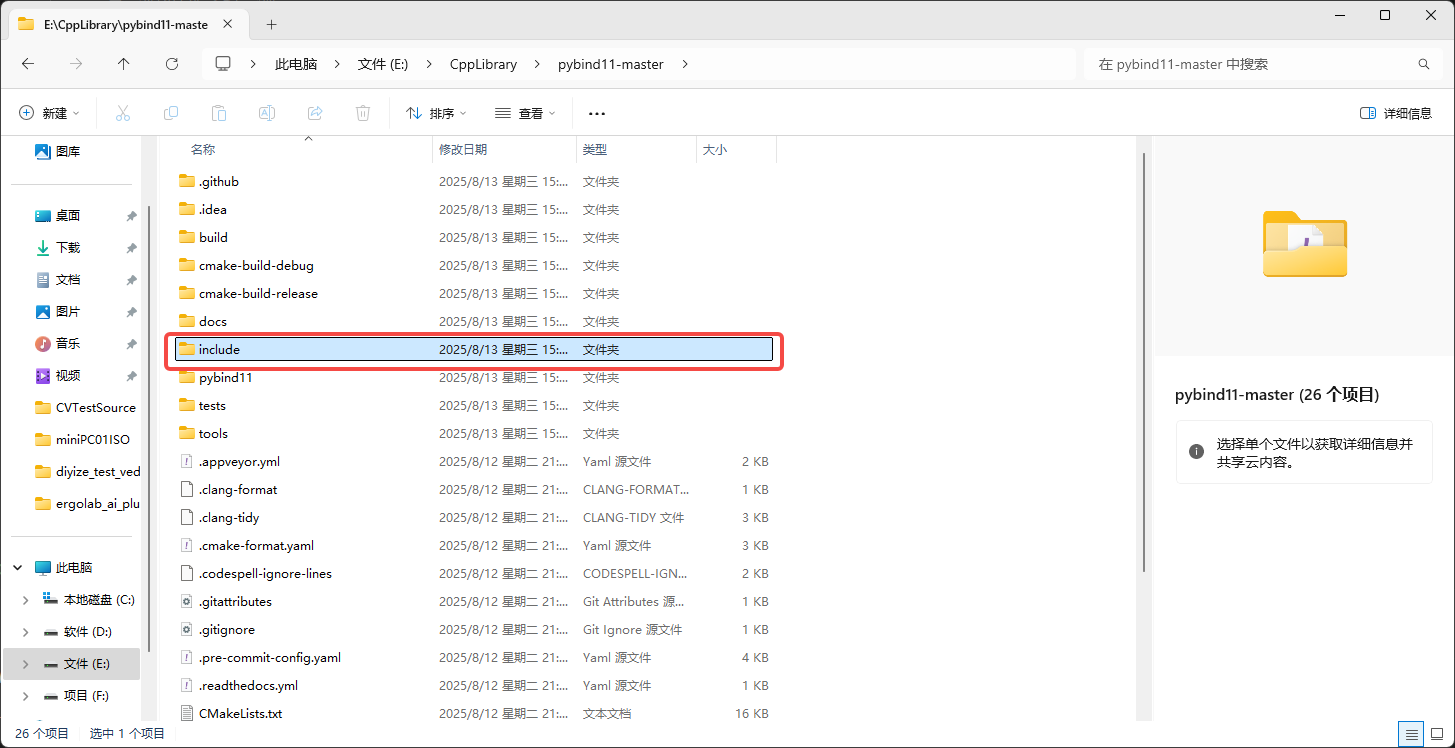Click the 查看 view menu
The image size is (1455, 748).
click(525, 112)
